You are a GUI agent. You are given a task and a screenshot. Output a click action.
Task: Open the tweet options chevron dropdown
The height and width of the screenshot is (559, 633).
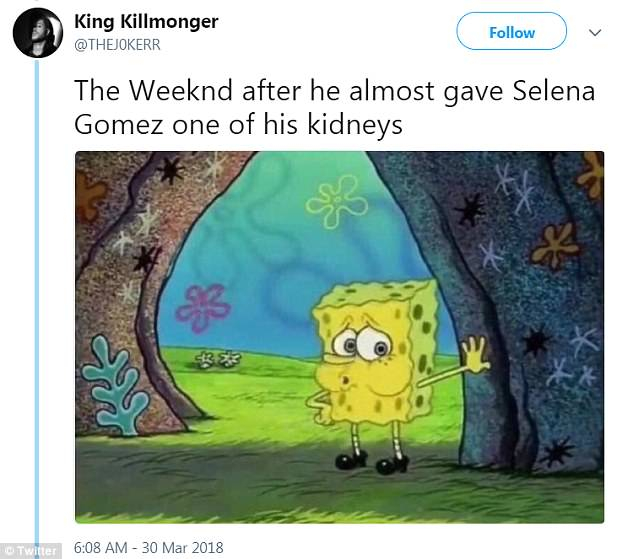point(595,32)
